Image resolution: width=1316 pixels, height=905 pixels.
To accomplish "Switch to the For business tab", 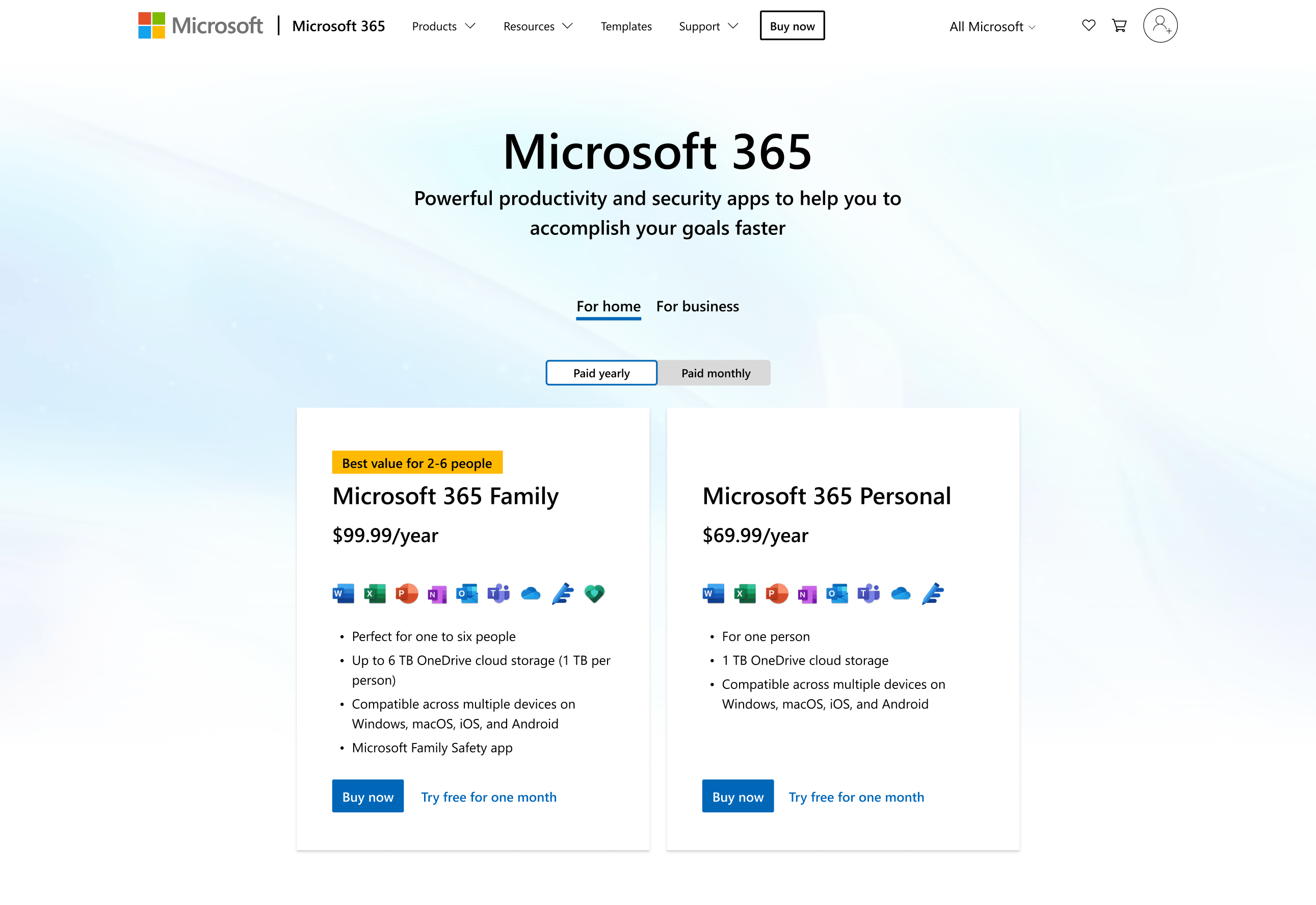I will coord(697,306).
